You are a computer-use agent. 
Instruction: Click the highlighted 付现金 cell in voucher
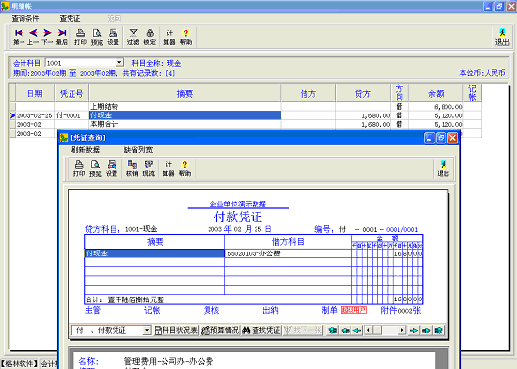pyautogui.click(x=155, y=254)
